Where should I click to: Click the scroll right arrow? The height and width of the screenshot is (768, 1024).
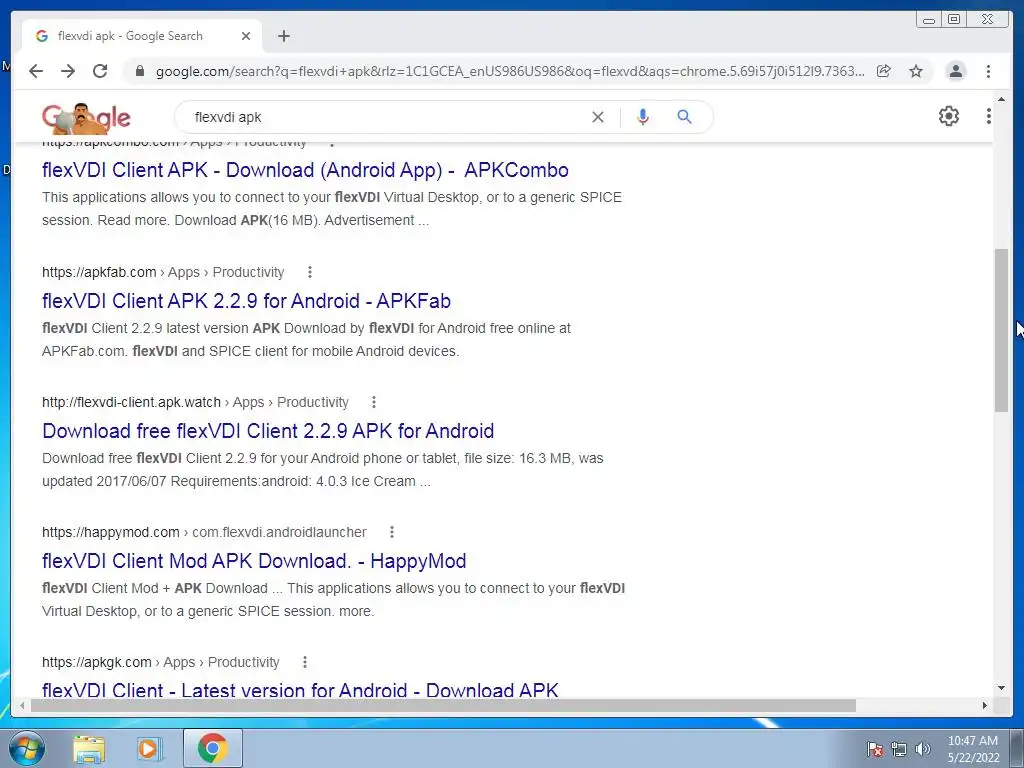click(x=985, y=705)
